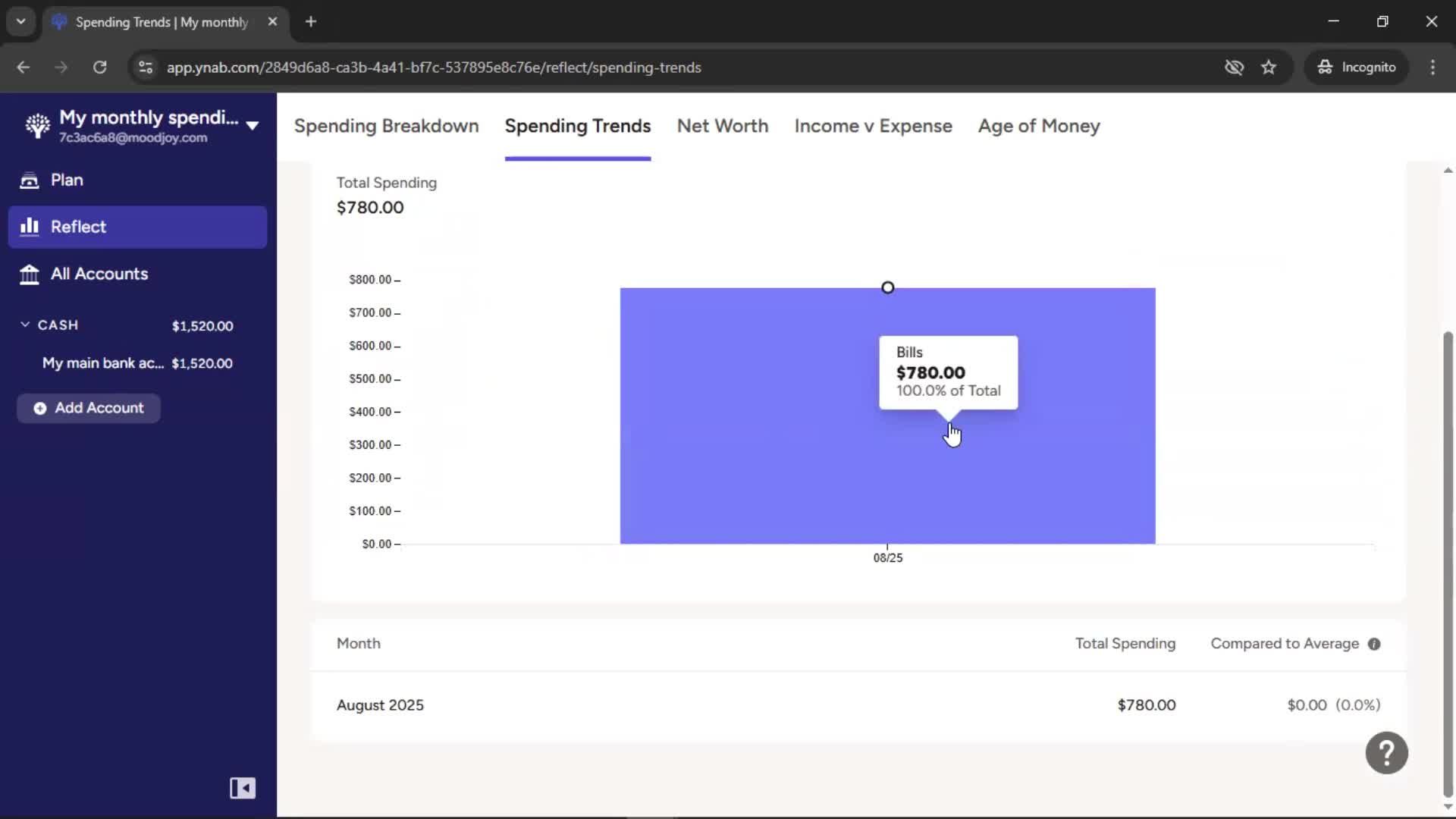Collapse the CASH accounts group
The image size is (1456, 819).
pos(25,325)
